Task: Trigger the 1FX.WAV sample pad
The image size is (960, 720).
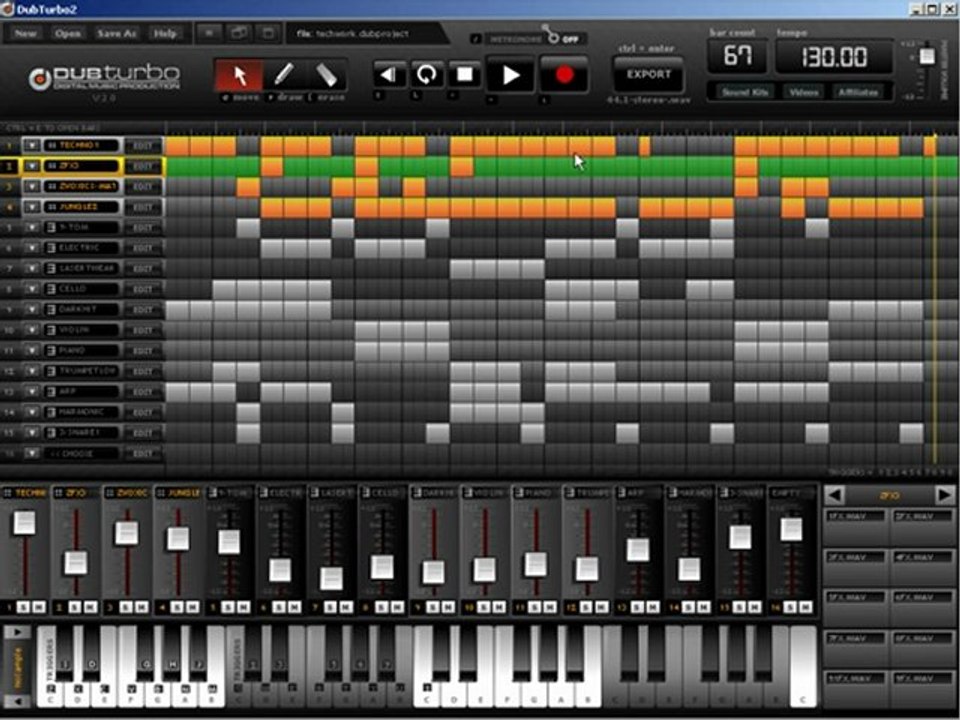Action: pyautogui.click(x=855, y=528)
